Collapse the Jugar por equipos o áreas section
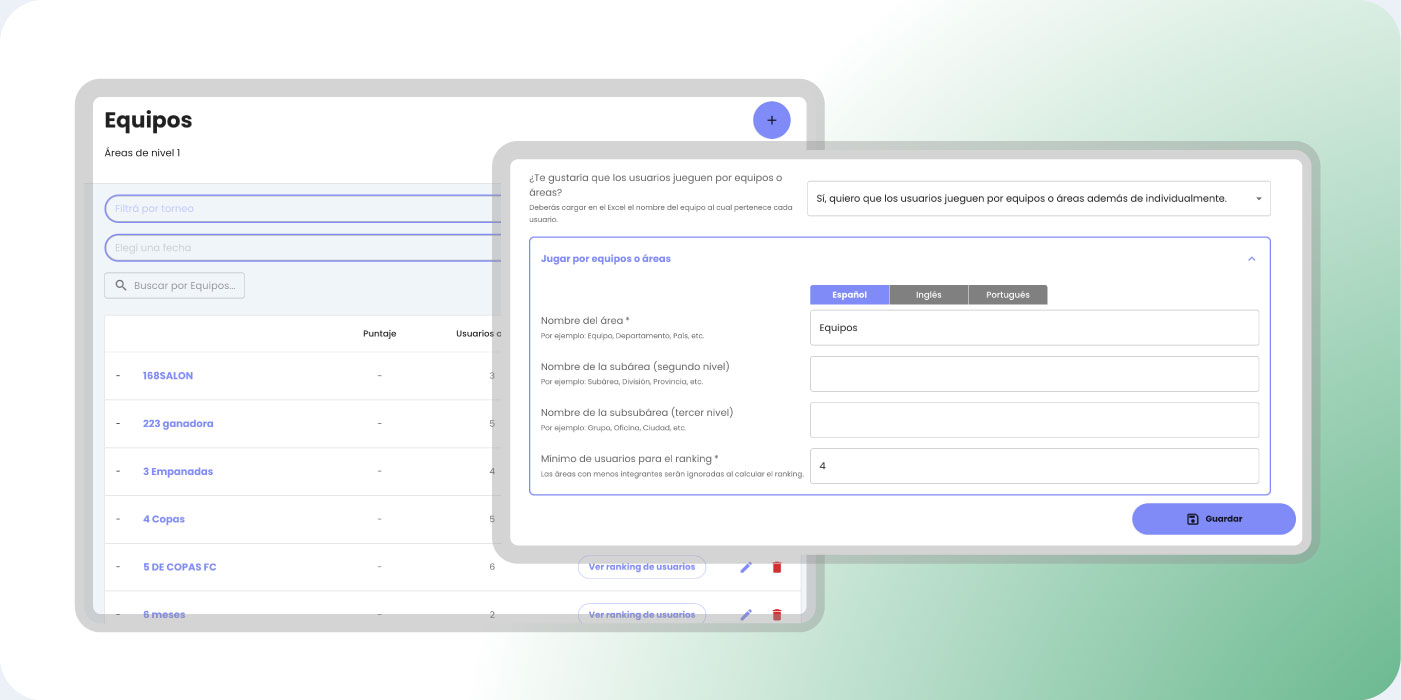 1251,259
